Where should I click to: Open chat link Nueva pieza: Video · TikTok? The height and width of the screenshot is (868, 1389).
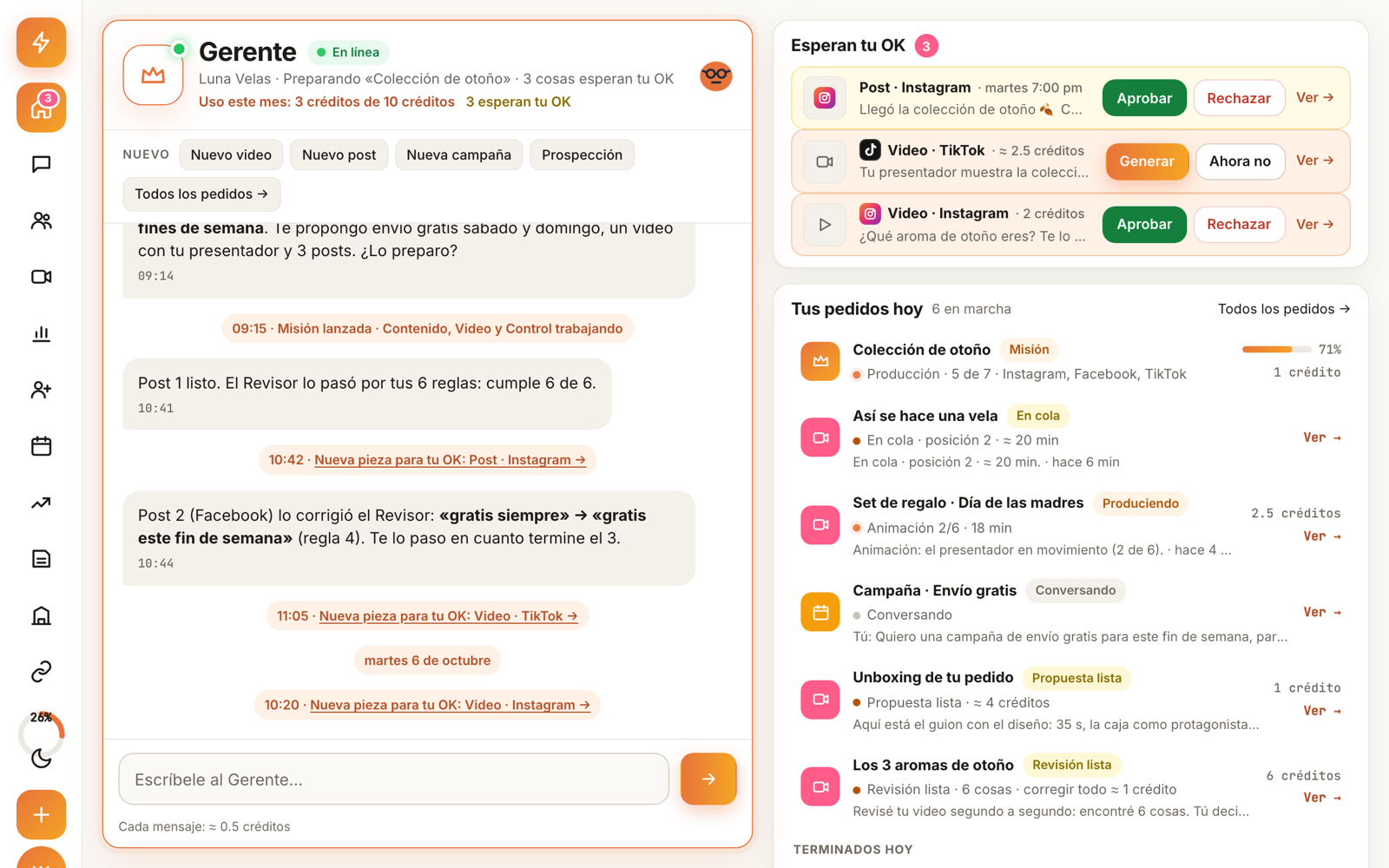tap(448, 616)
